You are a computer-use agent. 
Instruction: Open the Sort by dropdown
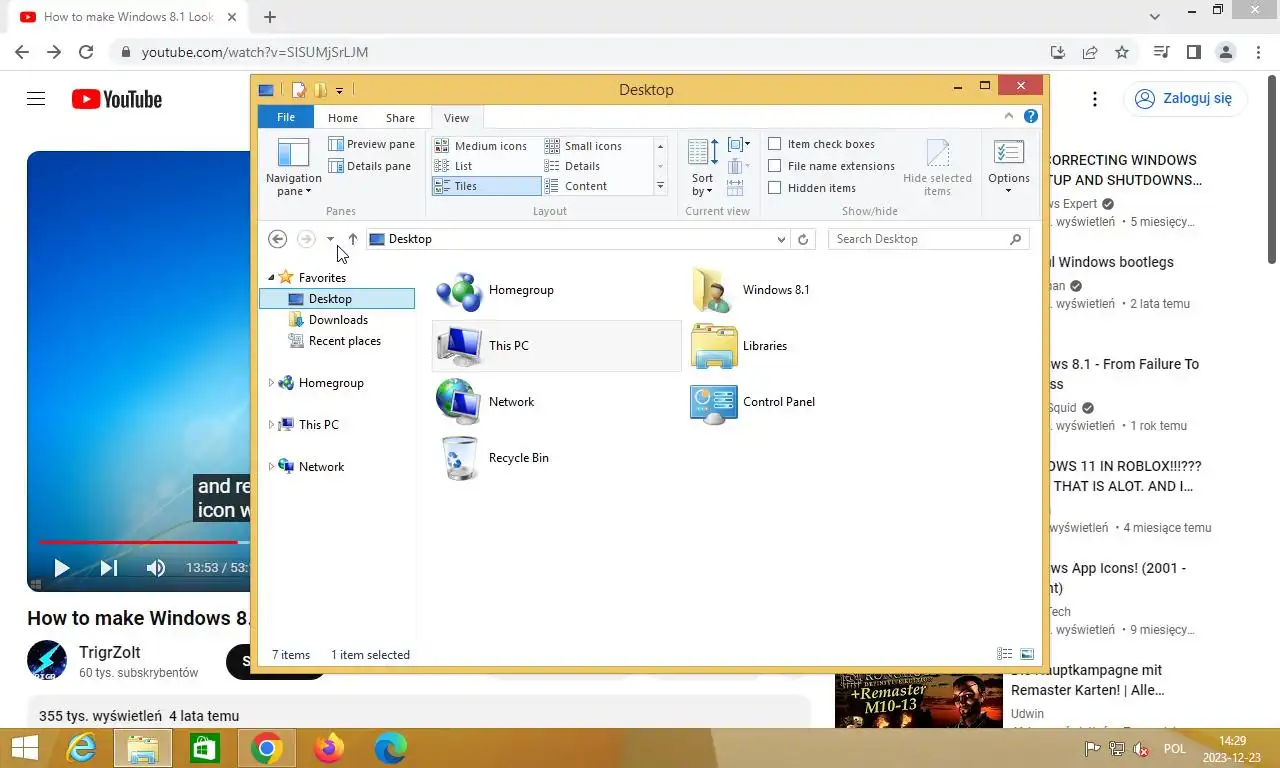(703, 168)
